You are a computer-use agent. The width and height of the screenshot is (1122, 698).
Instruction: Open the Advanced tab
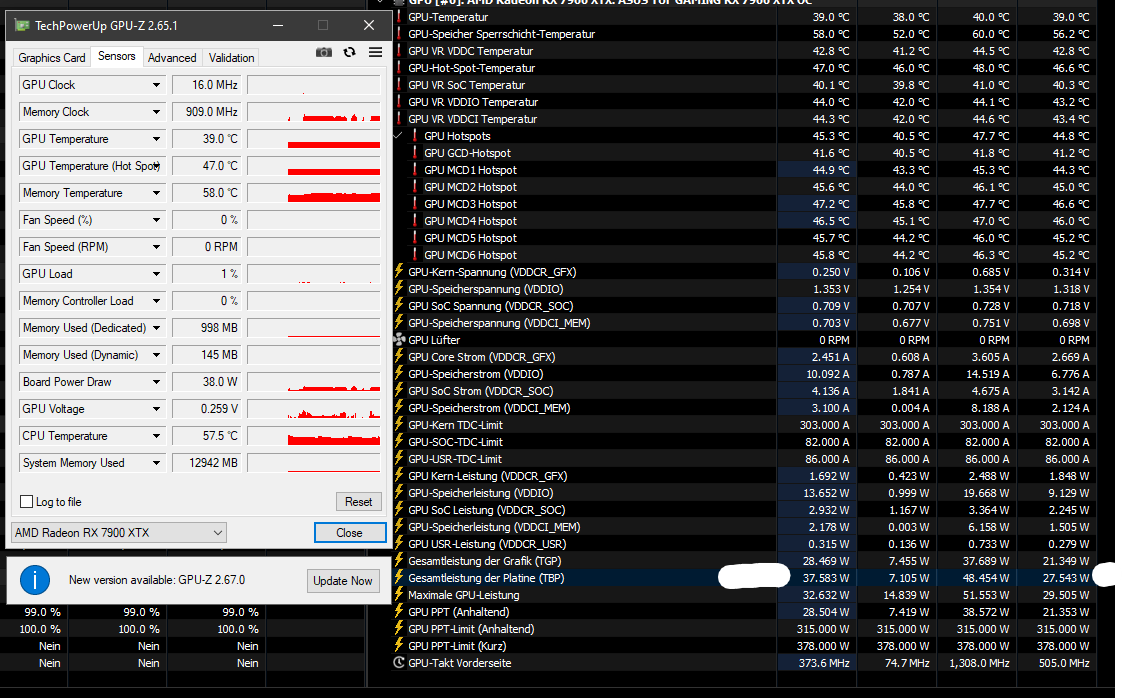(172, 58)
